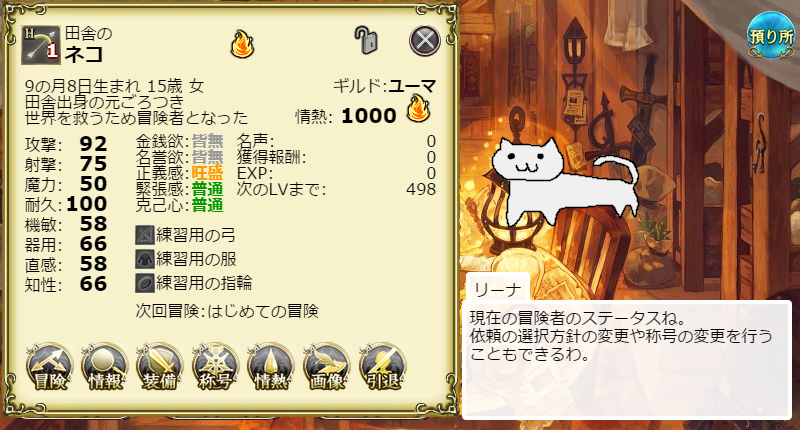This screenshot has height=430, width=800.
Task: Click the white cat character image
Action: 565,182
